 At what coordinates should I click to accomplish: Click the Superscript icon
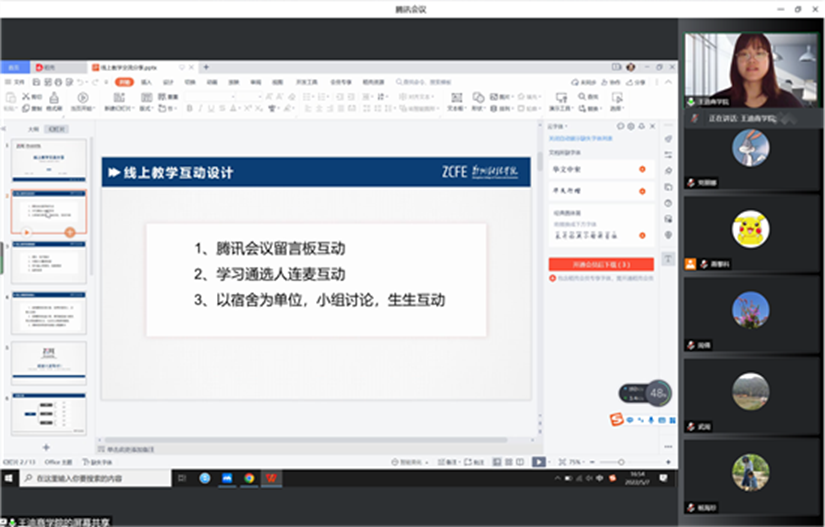[248, 108]
